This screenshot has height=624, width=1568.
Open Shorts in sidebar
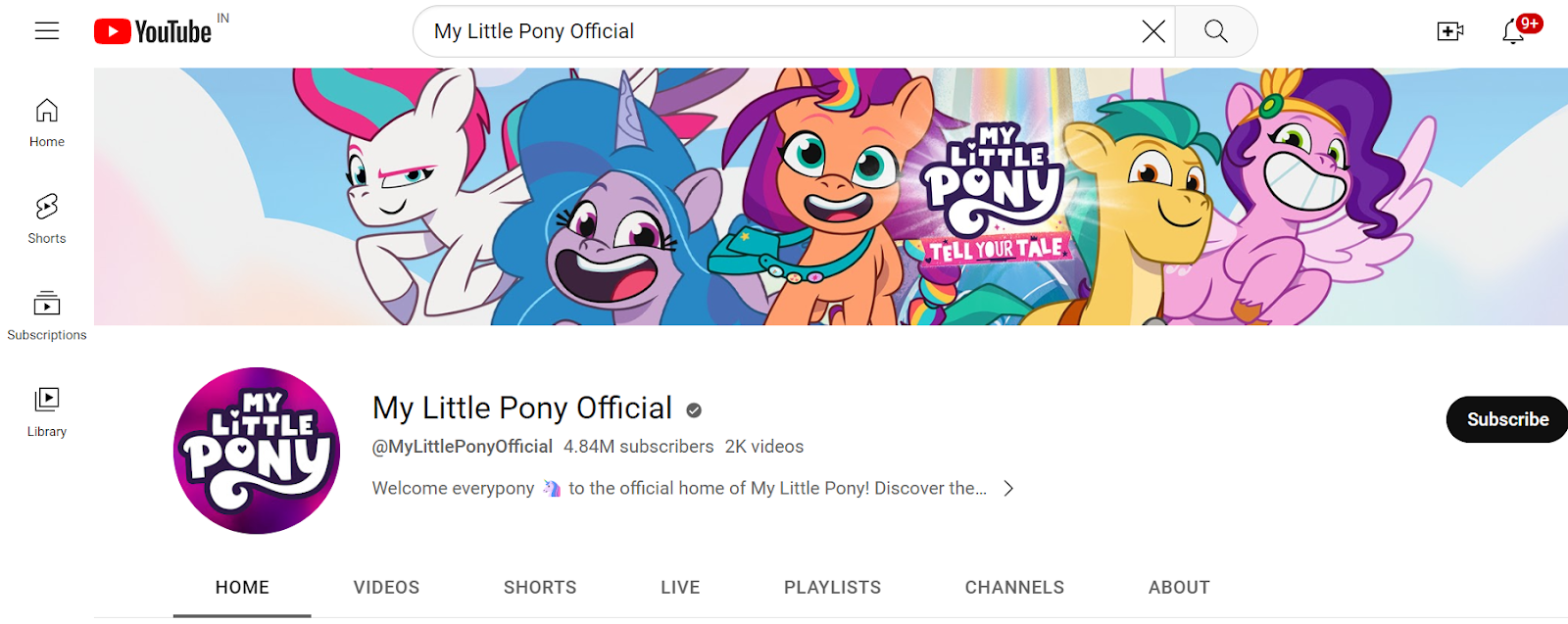47,219
